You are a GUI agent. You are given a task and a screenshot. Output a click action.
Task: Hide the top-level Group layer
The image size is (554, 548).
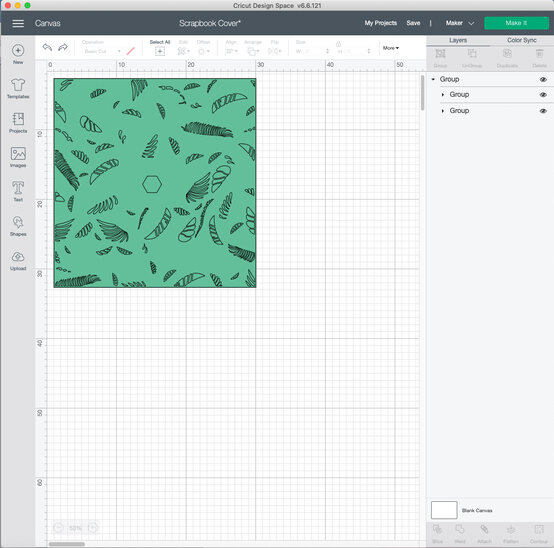click(x=543, y=79)
